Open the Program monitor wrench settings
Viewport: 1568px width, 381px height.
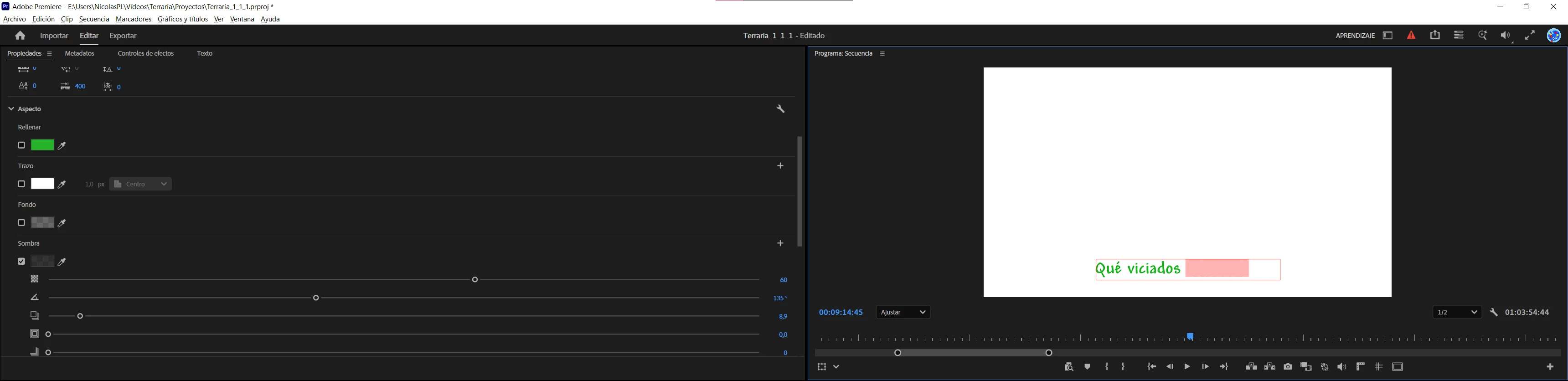point(1494,313)
